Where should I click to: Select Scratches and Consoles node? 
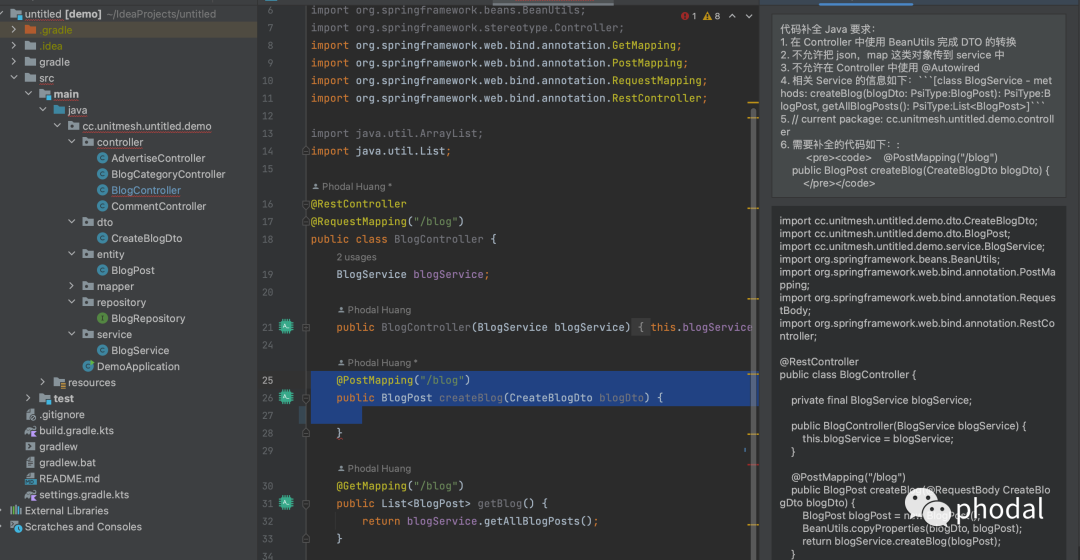coord(83,527)
